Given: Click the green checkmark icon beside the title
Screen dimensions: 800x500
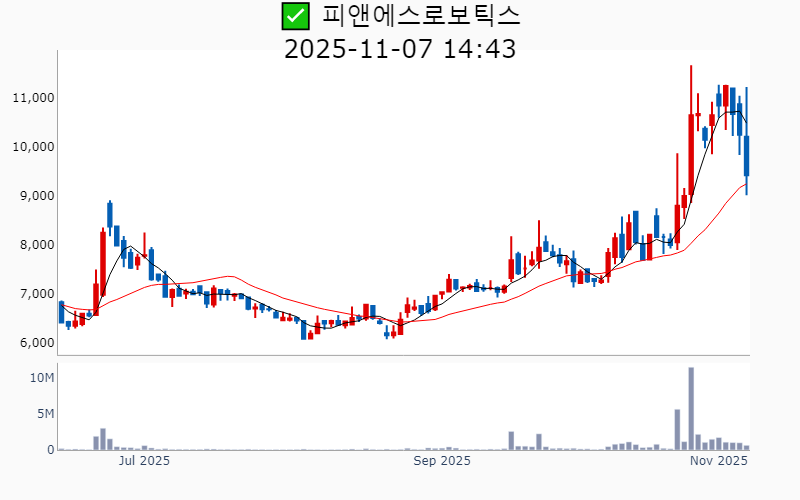Looking at the screenshot, I should pos(294,16).
